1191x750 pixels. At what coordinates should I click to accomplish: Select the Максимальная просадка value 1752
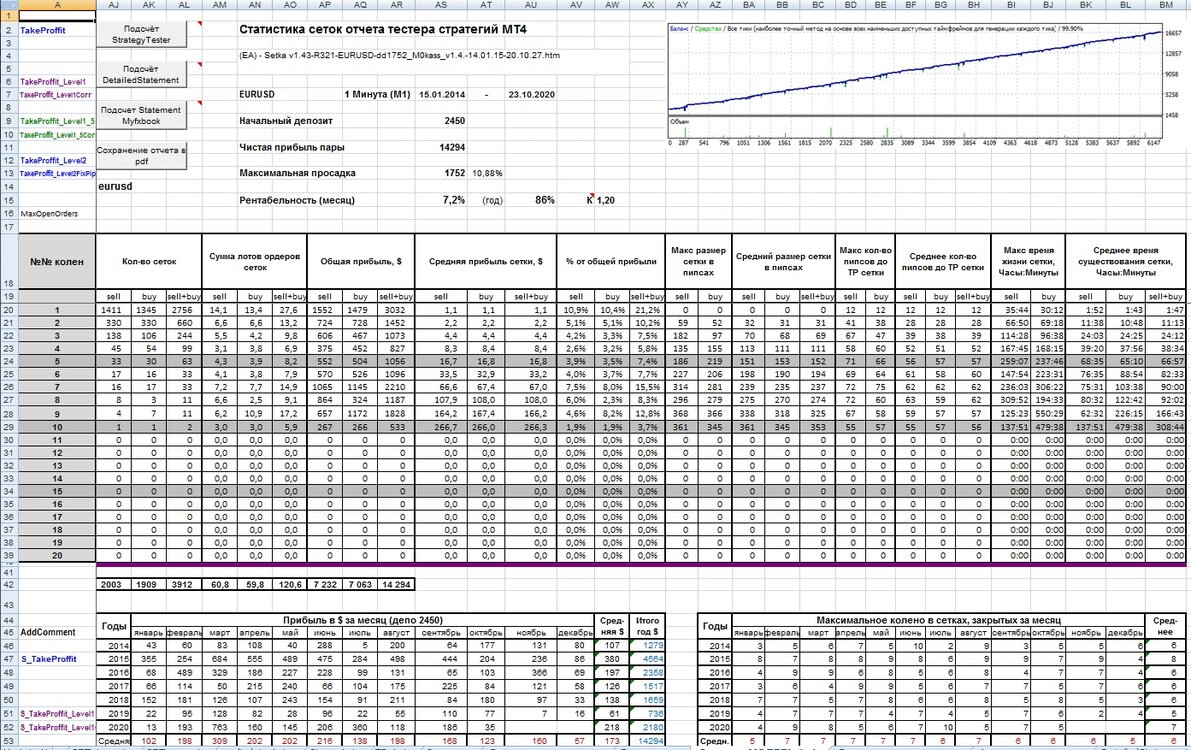[454, 173]
